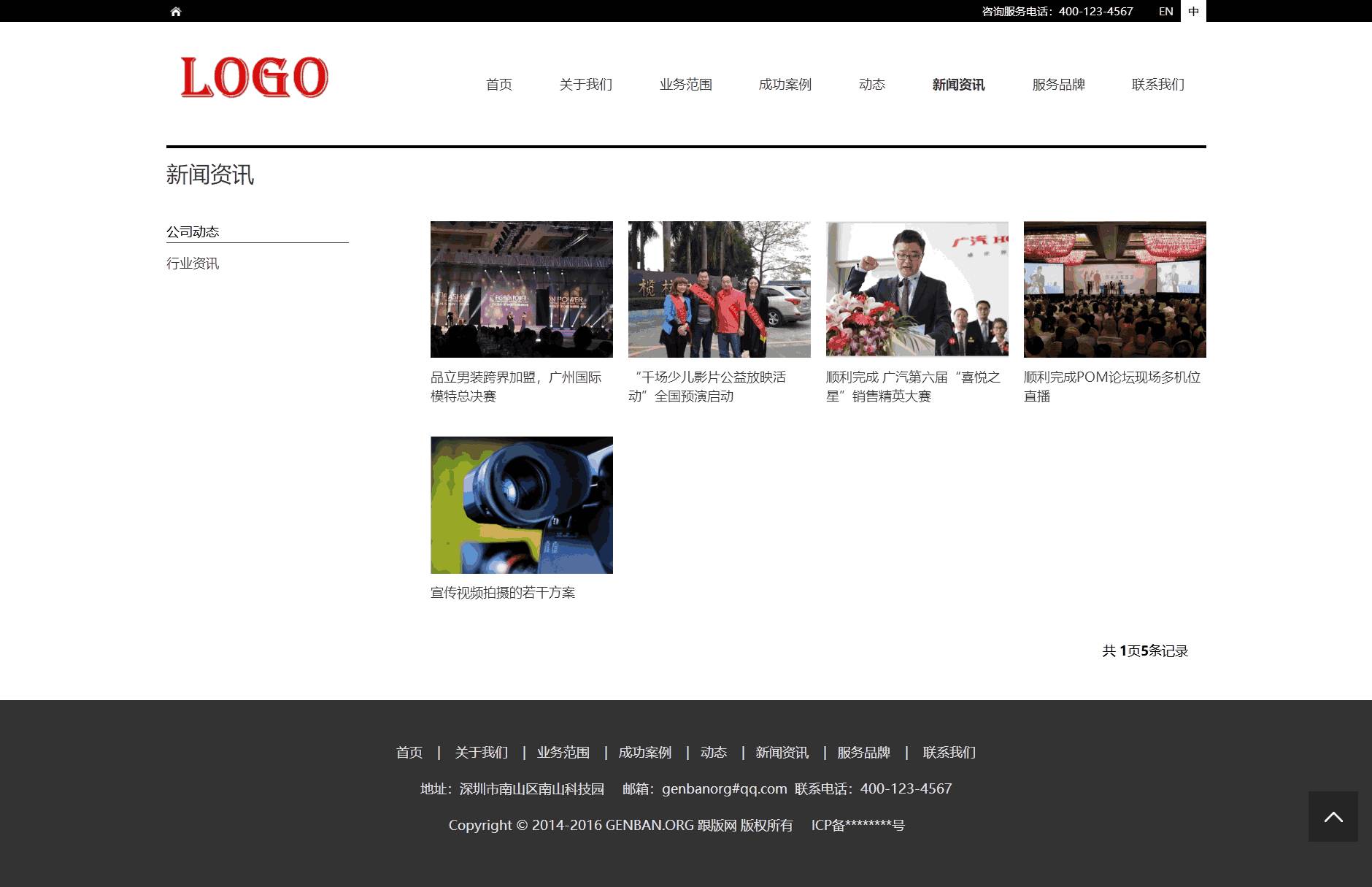Open 成功案例 in the main navigation

tap(785, 85)
